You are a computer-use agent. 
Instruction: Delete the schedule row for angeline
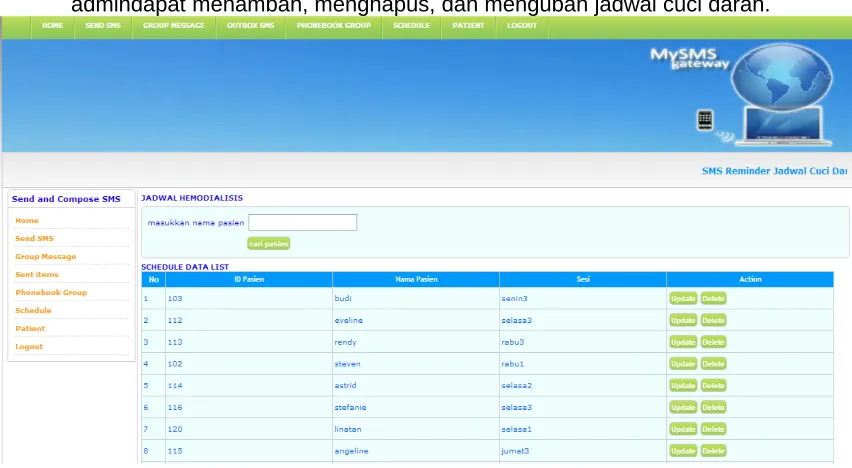(x=713, y=451)
